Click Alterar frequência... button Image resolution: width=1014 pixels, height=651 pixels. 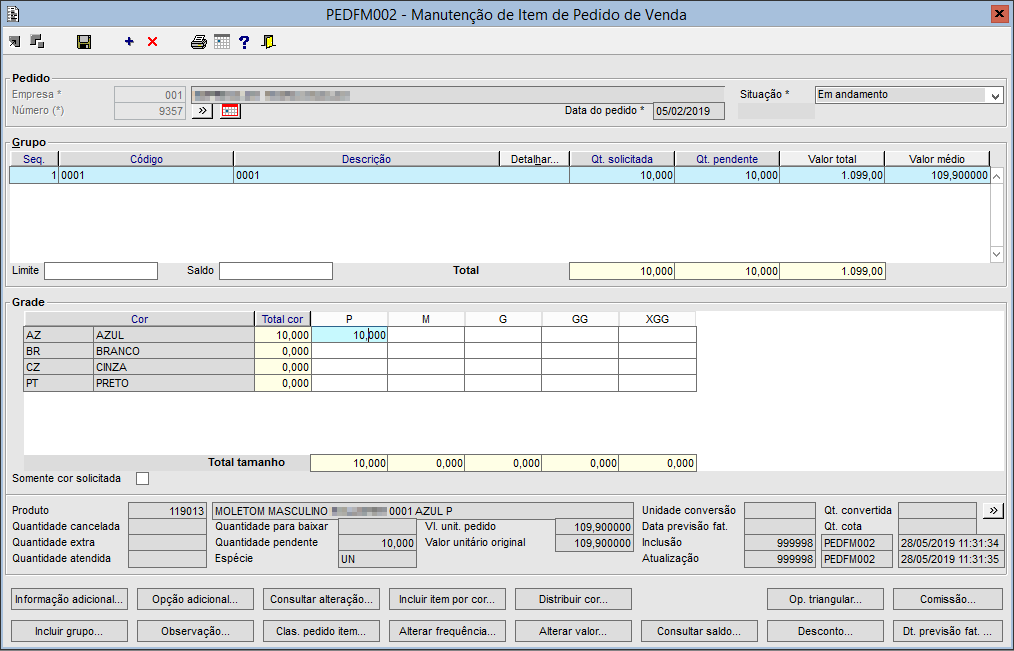pyautogui.click(x=447, y=631)
